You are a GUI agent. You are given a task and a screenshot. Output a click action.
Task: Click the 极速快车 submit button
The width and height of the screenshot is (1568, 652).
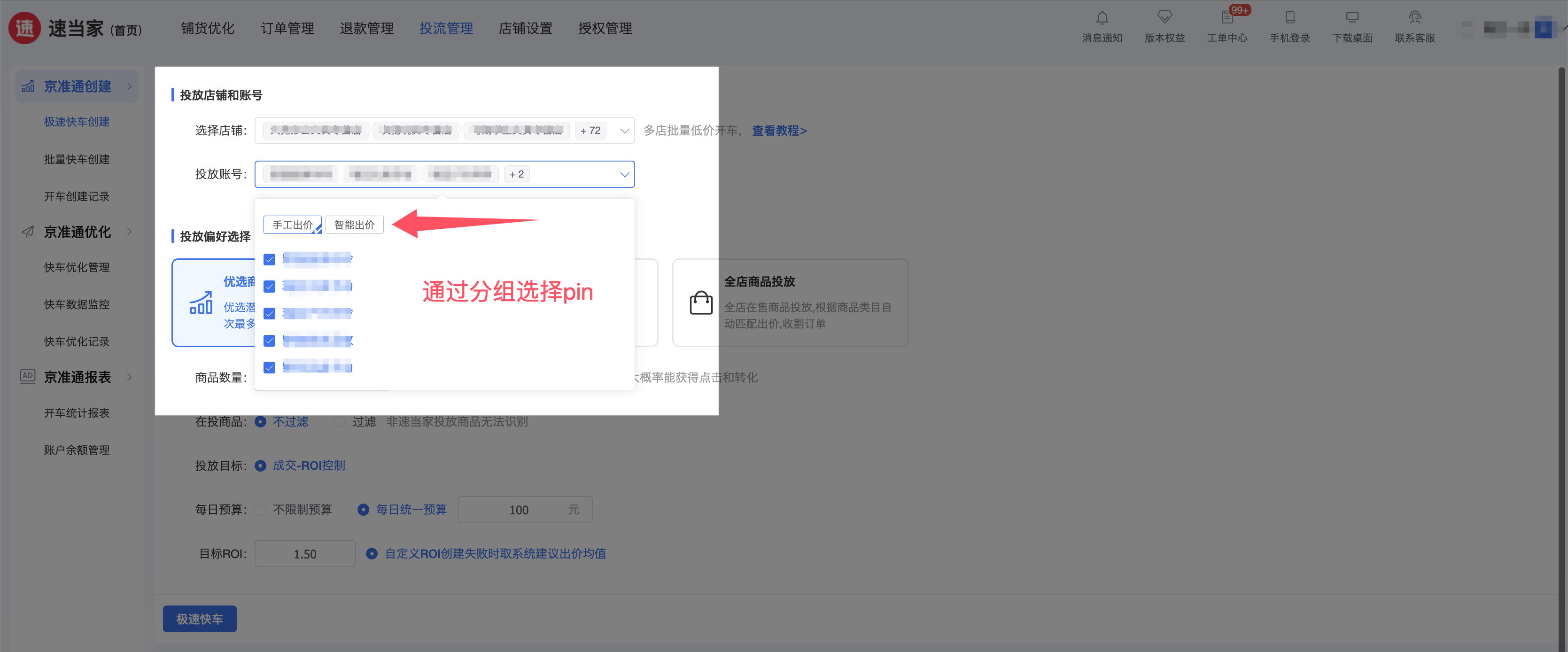click(200, 619)
